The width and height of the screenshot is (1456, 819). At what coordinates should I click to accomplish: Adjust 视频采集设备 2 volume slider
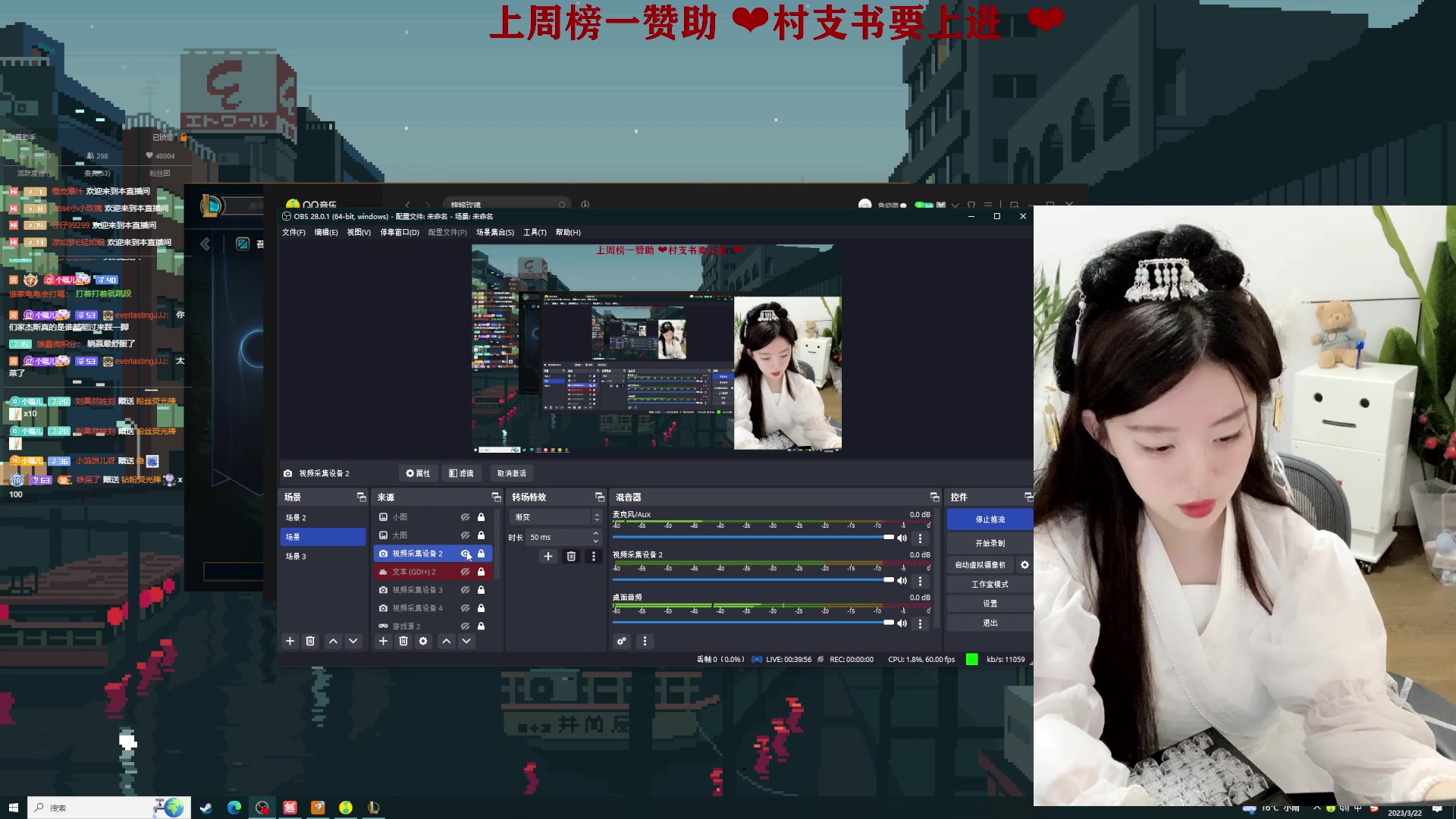754,580
